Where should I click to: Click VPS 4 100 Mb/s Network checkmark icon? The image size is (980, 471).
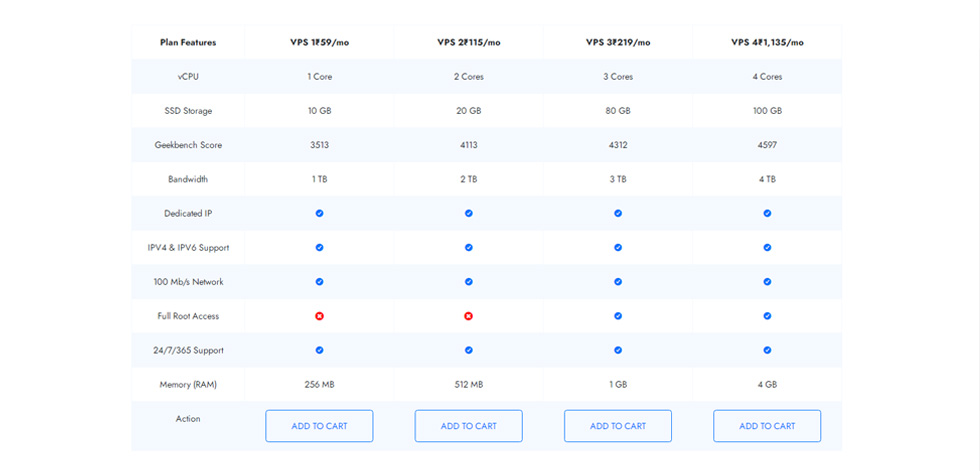pos(768,282)
